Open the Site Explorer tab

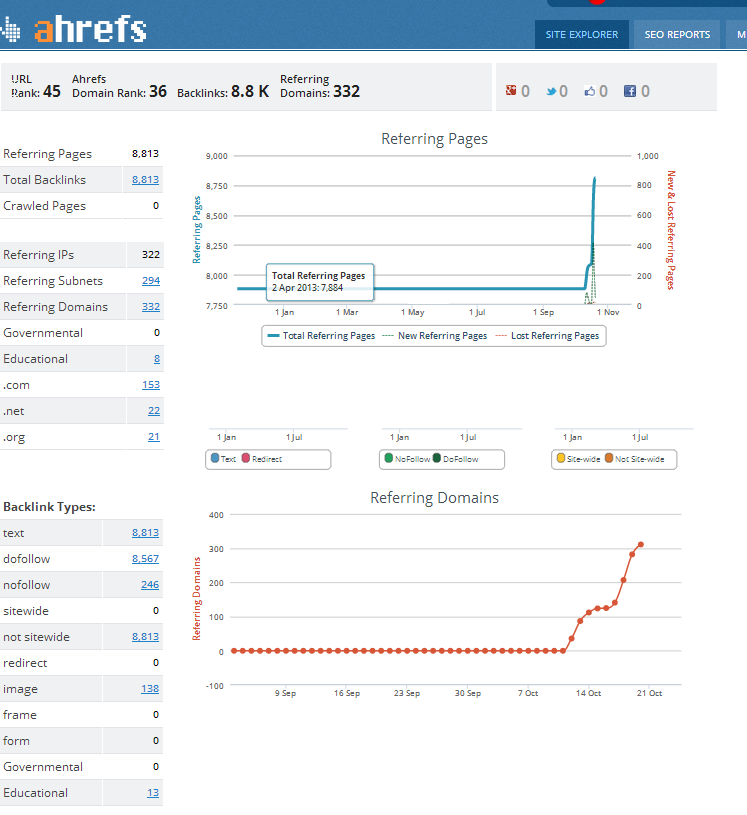[581, 34]
